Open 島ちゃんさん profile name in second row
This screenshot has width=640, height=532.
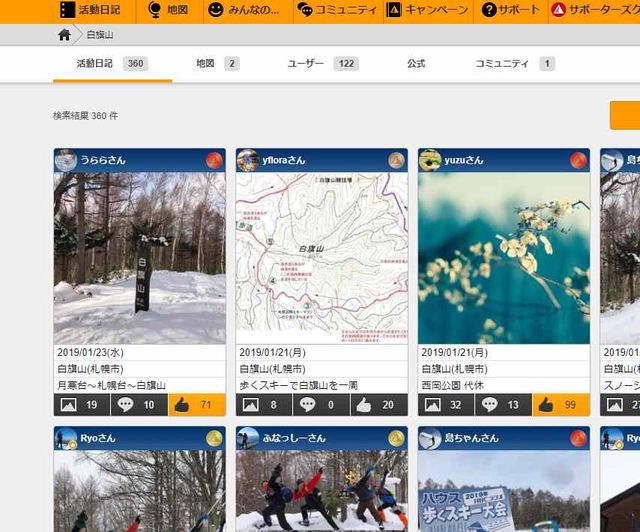click(471, 438)
